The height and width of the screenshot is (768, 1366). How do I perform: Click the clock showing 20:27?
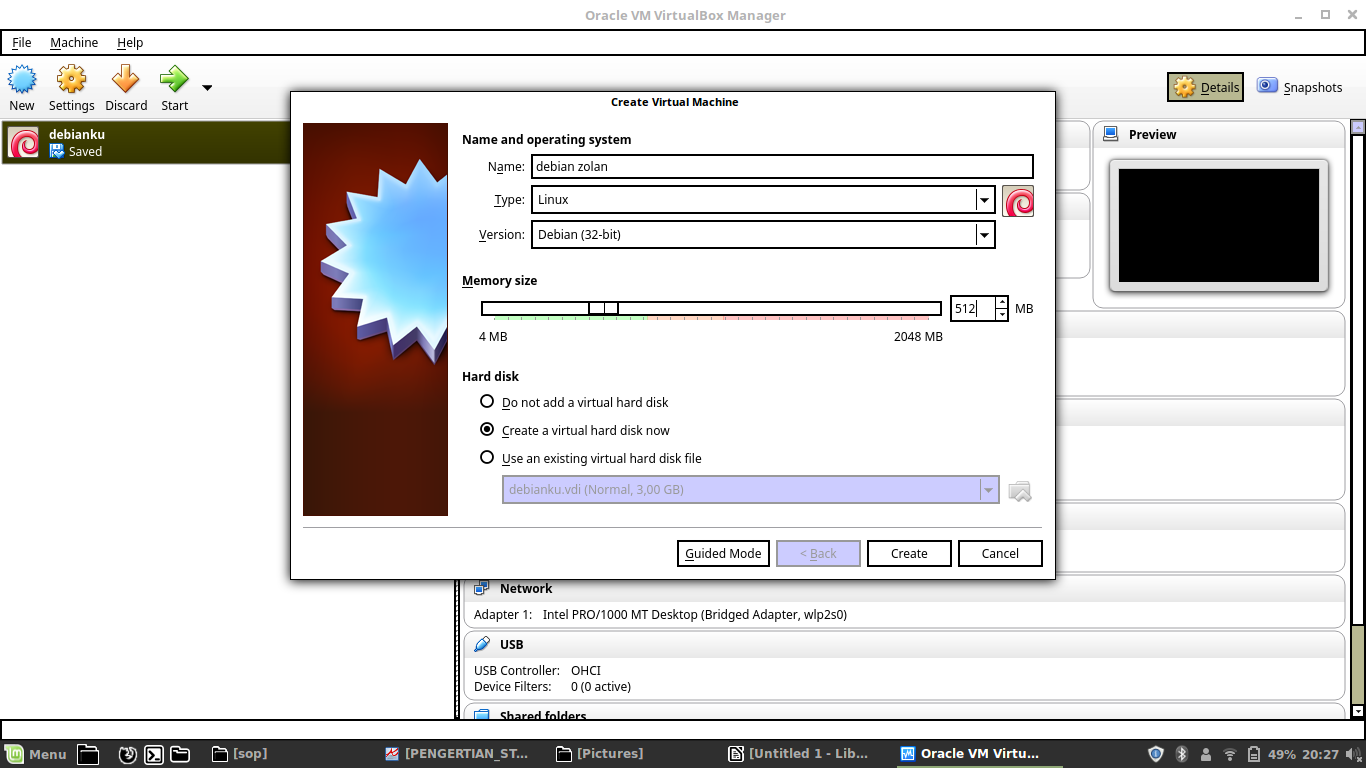[1320, 754]
